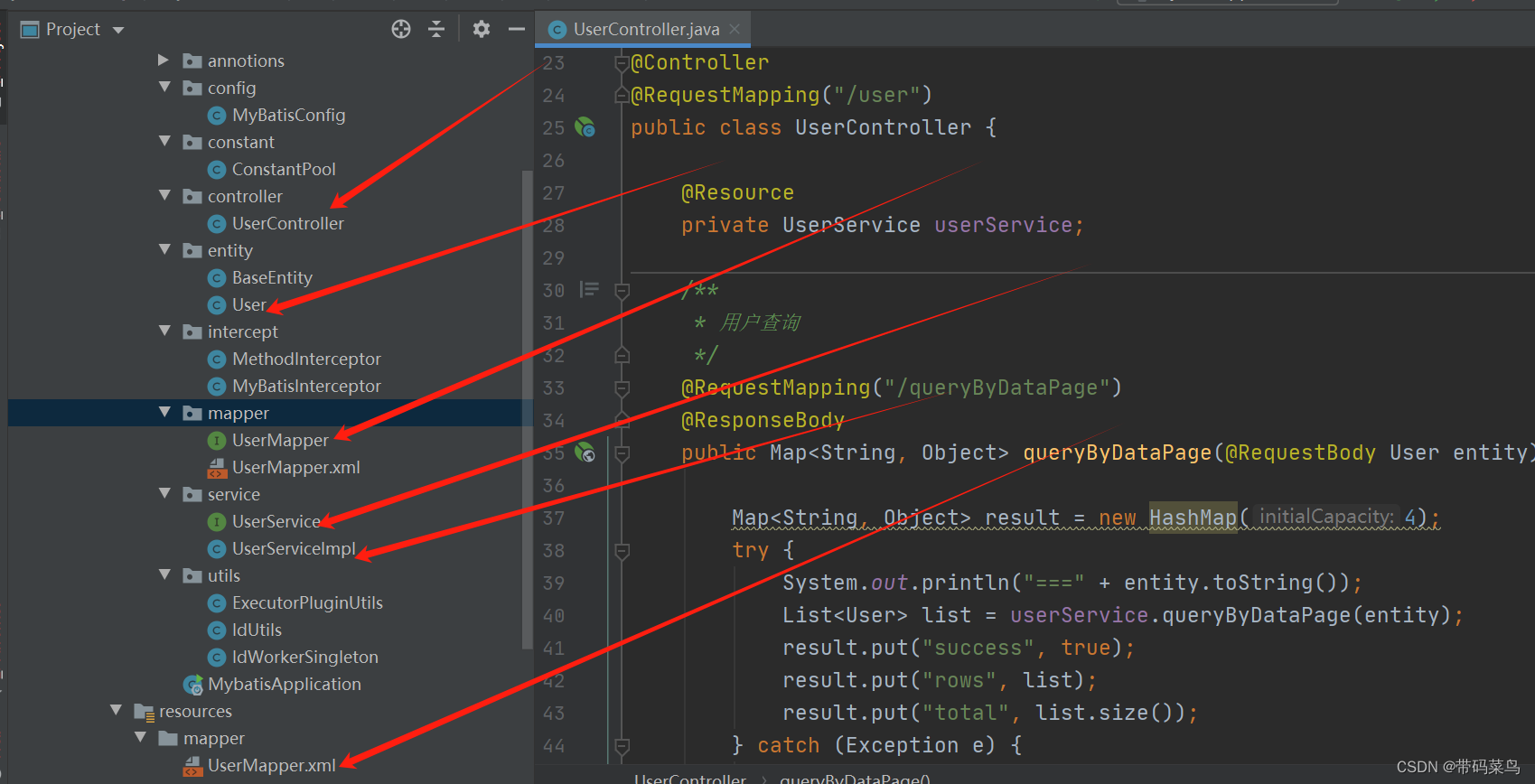Click the collapse all icon in Project panel
The height and width of the screenshot is (784, 1535).
436,30
